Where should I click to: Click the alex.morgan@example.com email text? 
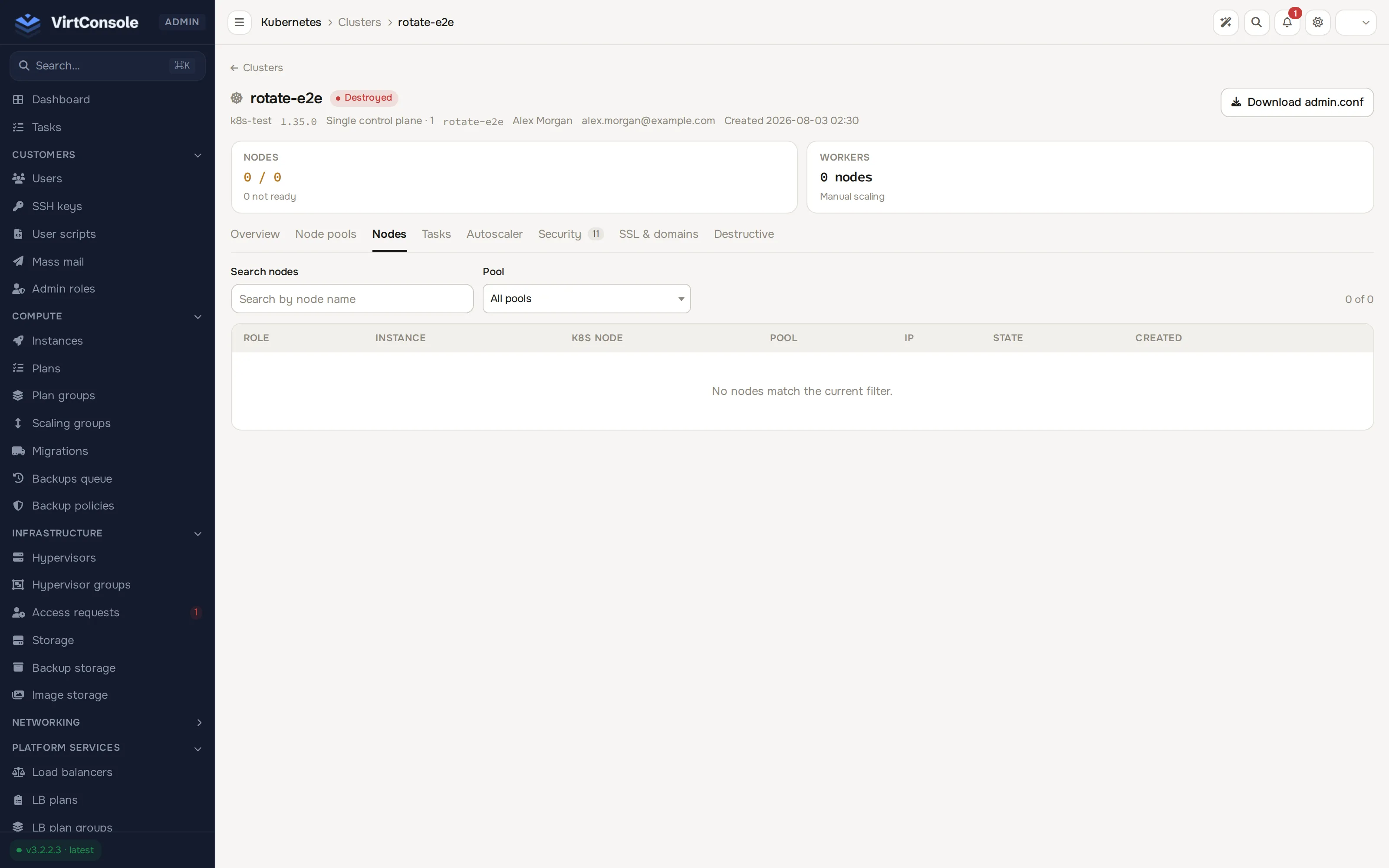(648, 121)
